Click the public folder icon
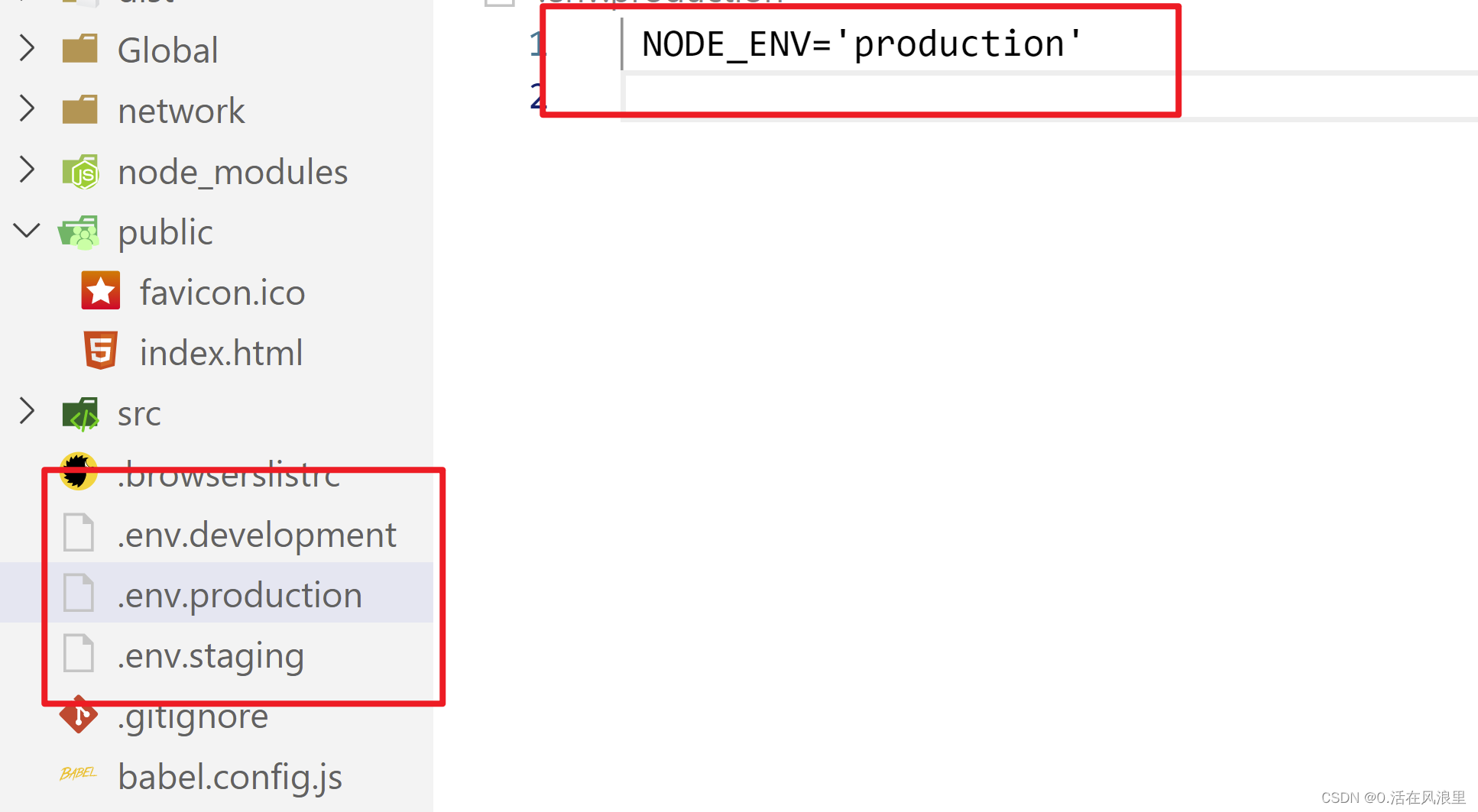This screenshot has height=812, width=1478. 79,232
